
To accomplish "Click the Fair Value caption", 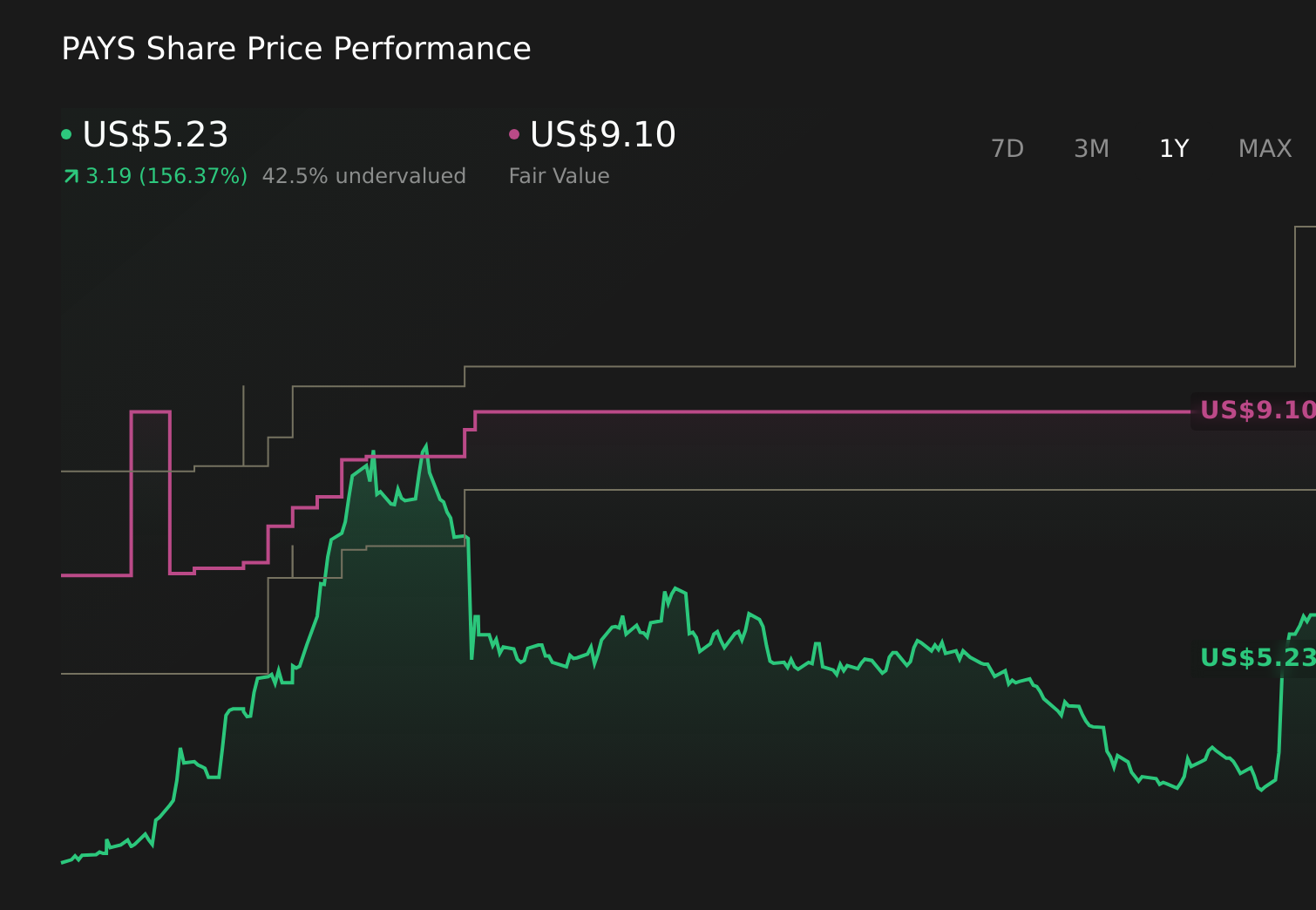I will coord(559,175).
